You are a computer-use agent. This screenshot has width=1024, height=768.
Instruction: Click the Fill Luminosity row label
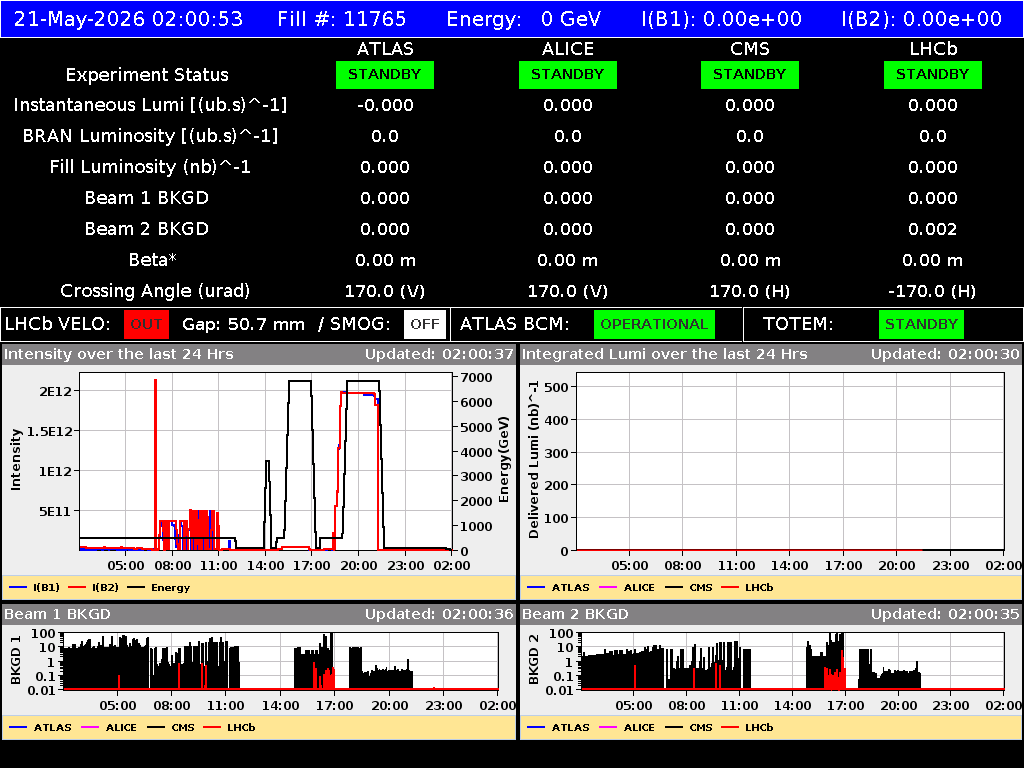pyautogui.click(x=150, y=167)
